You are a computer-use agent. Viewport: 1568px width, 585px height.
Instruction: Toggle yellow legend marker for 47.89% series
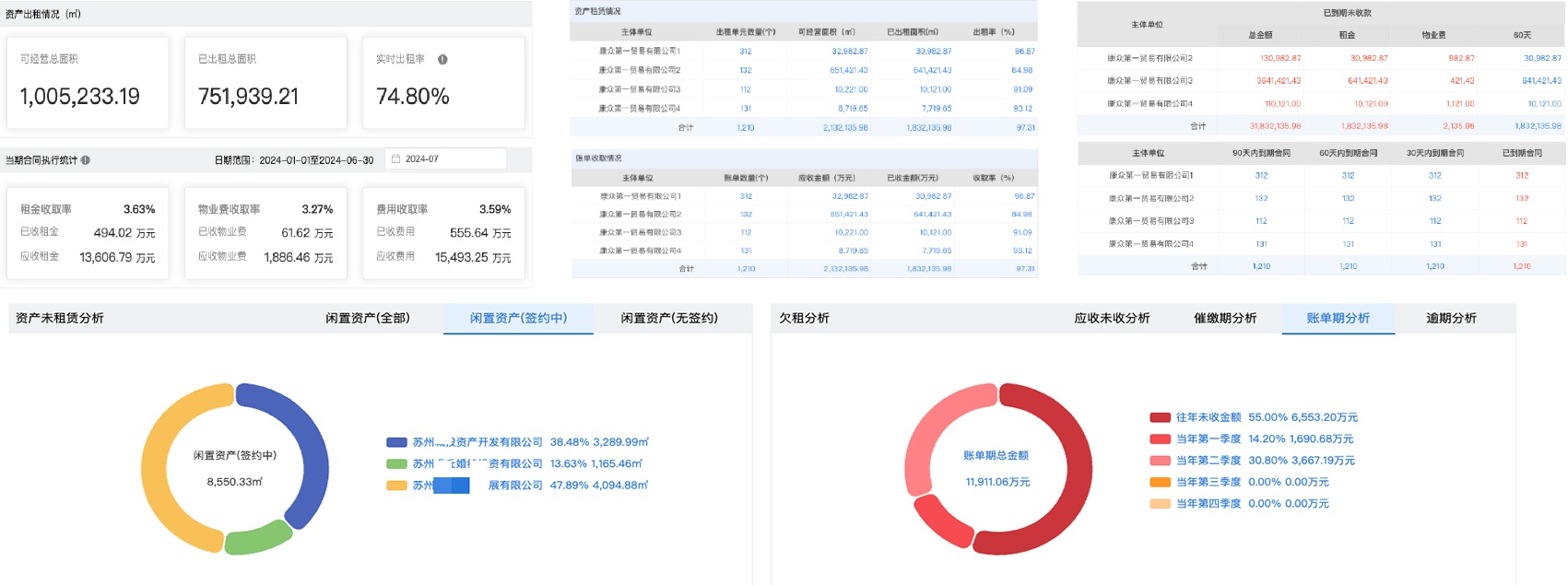click(396, 486)
